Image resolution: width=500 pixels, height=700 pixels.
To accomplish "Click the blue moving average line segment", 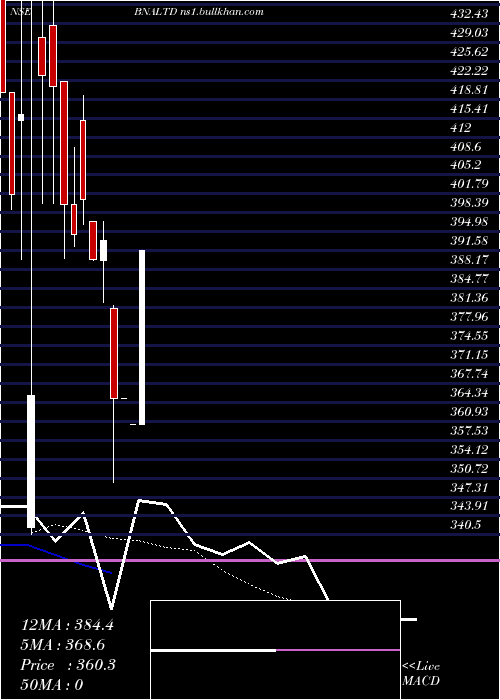I will point(56,557).
